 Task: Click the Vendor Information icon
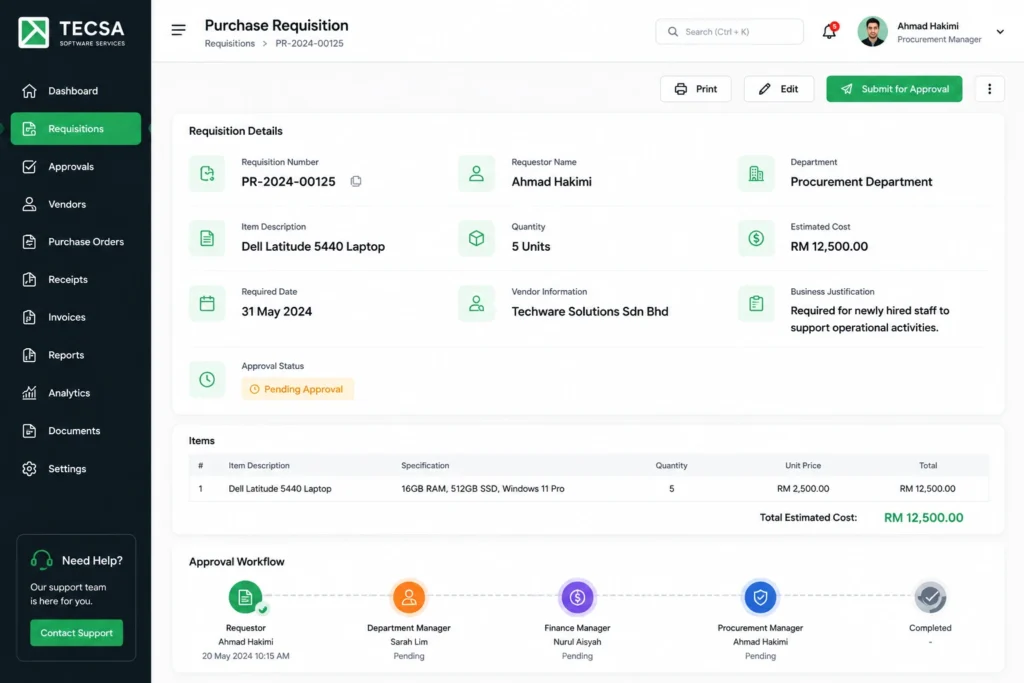pyautogui.click(x=476, y=304)
